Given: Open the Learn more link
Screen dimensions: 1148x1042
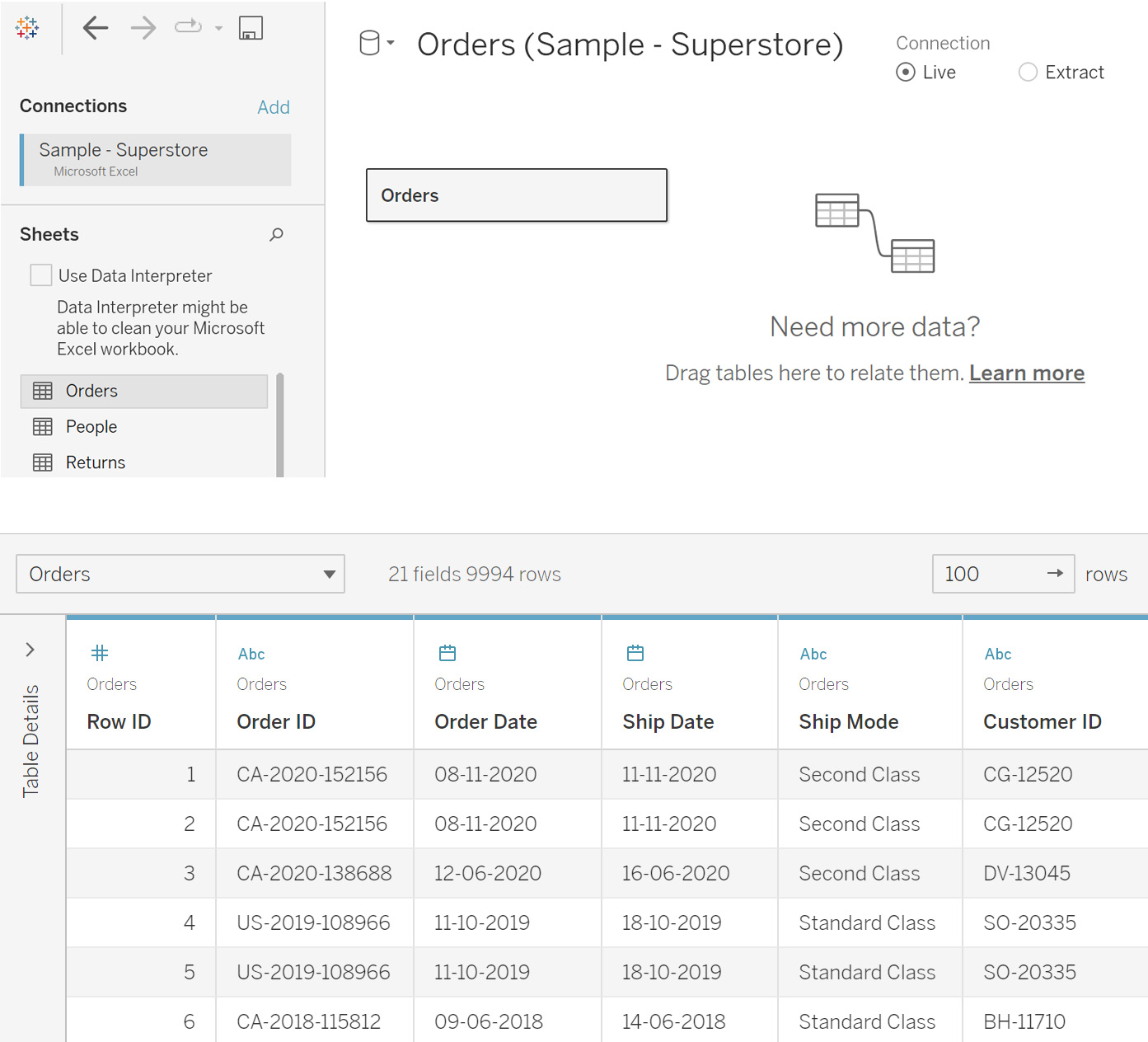Looking at the screenshot, I should (1027, 373).
